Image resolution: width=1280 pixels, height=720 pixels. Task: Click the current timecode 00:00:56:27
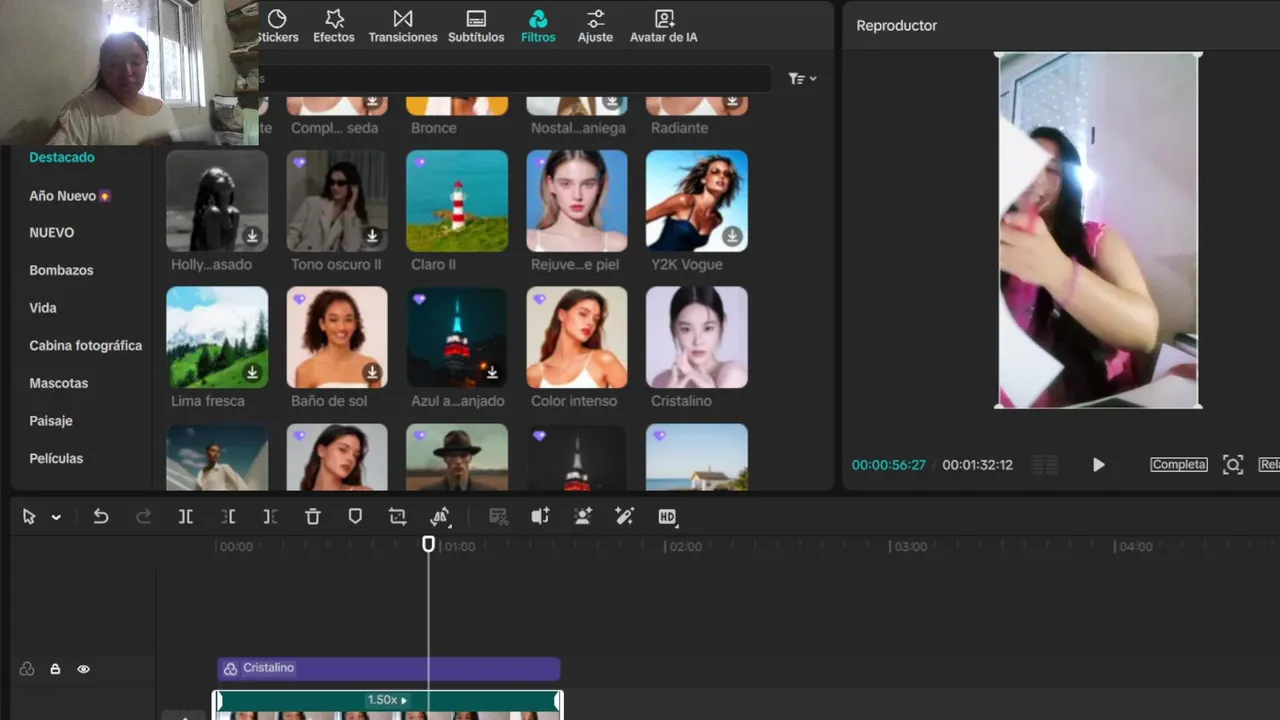(x=889, y=465)
